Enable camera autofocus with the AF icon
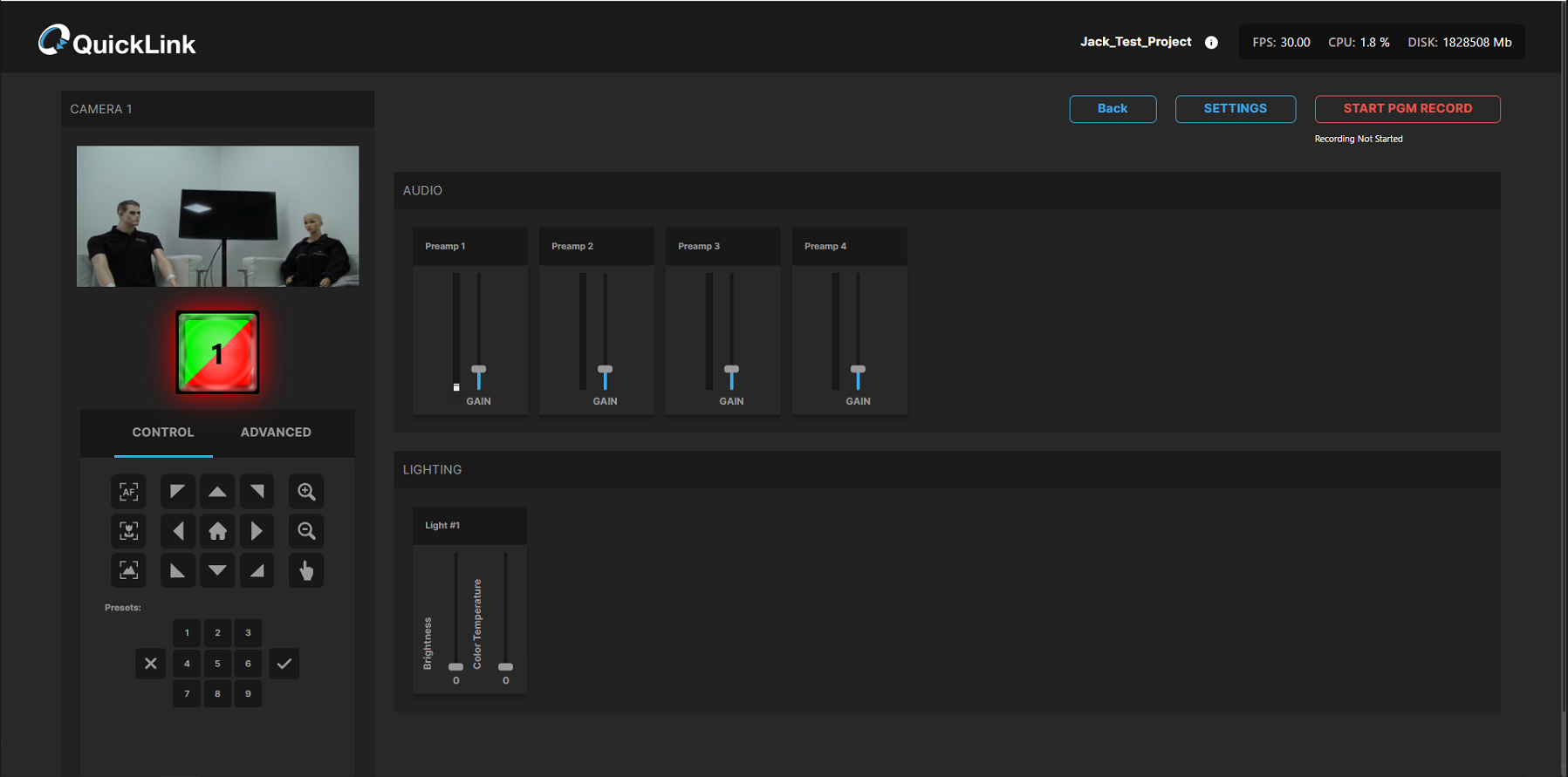 tap(128, 492)
